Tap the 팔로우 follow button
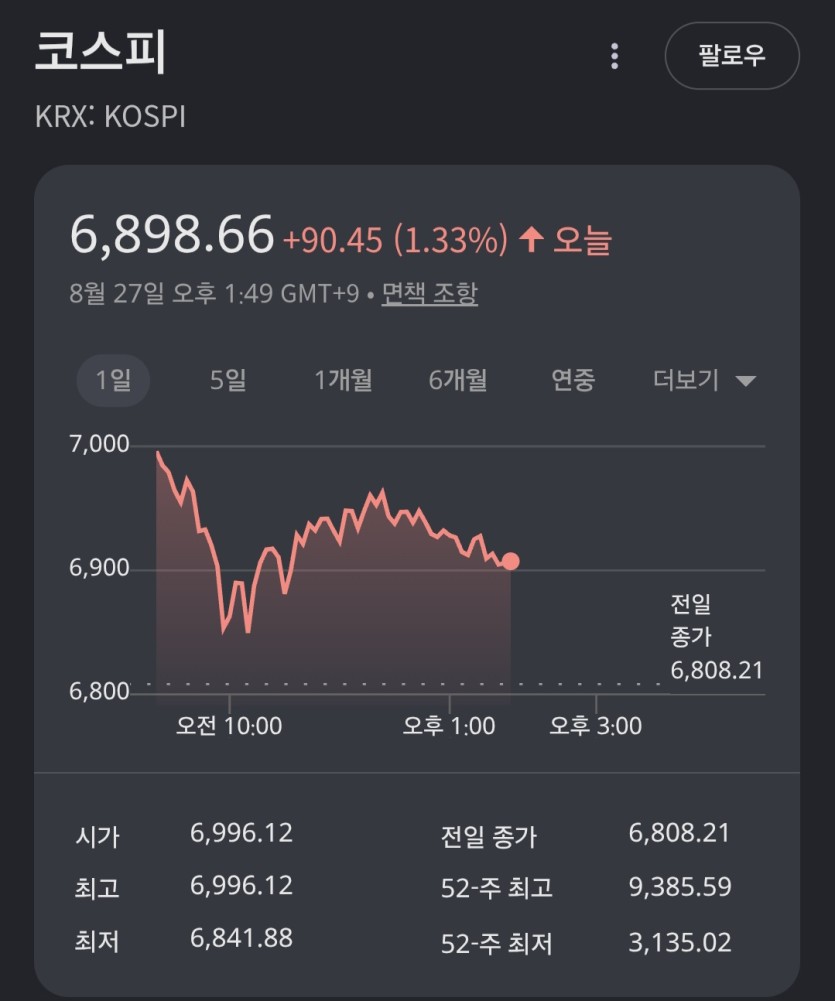 click(732, 56)
